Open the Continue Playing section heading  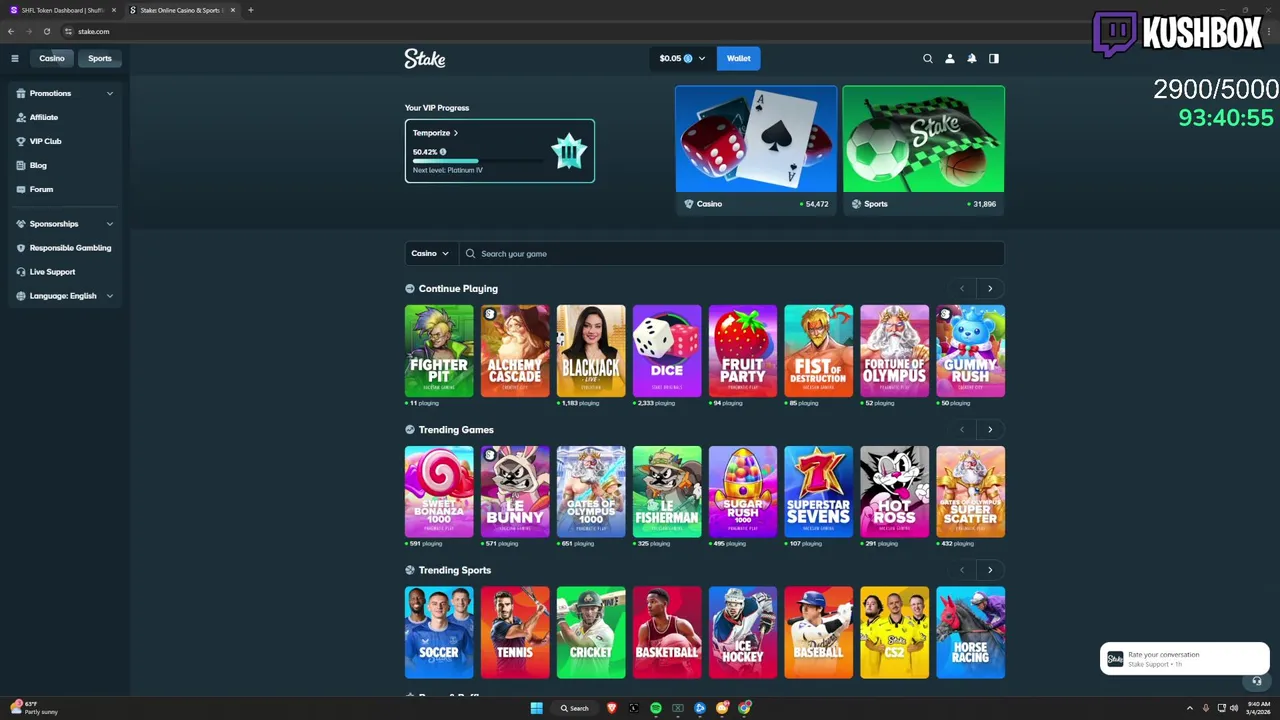[x=458, y=289]
